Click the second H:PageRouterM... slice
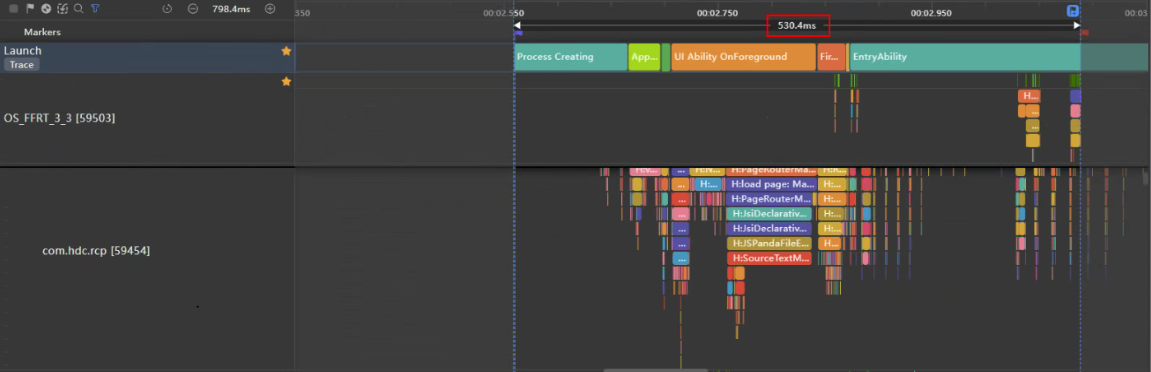1151x372 pixels. tap(770, 199)
